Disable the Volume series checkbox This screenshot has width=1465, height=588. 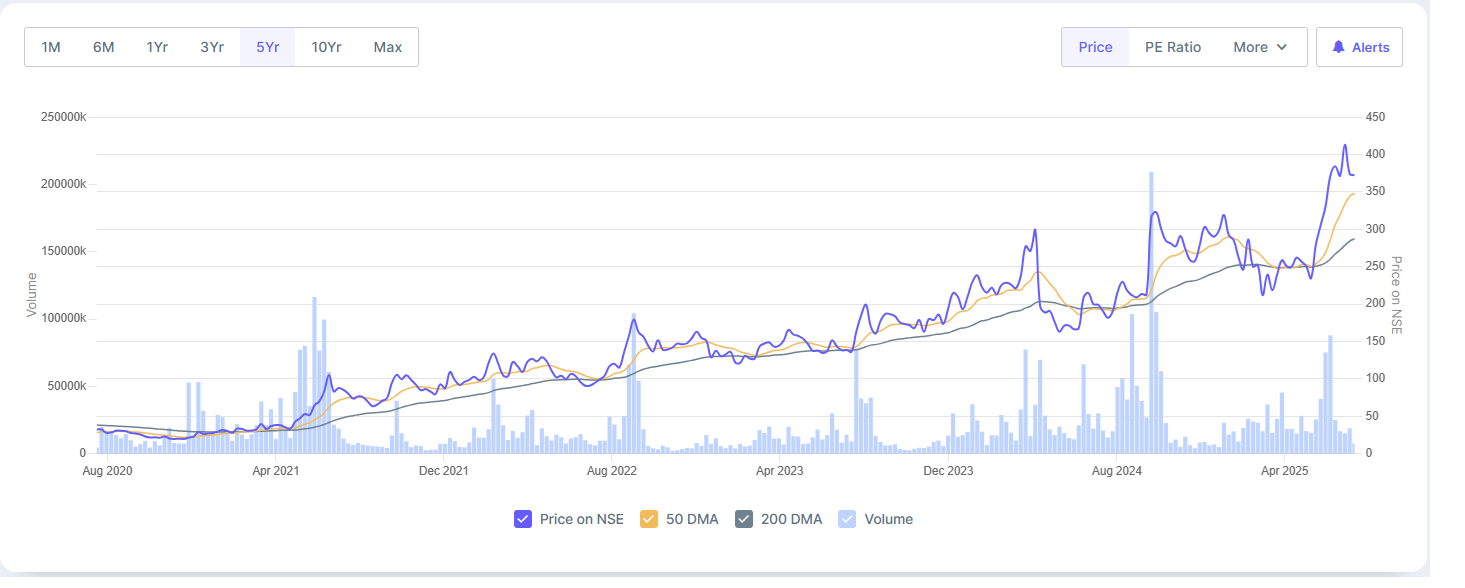click(847, 519)
